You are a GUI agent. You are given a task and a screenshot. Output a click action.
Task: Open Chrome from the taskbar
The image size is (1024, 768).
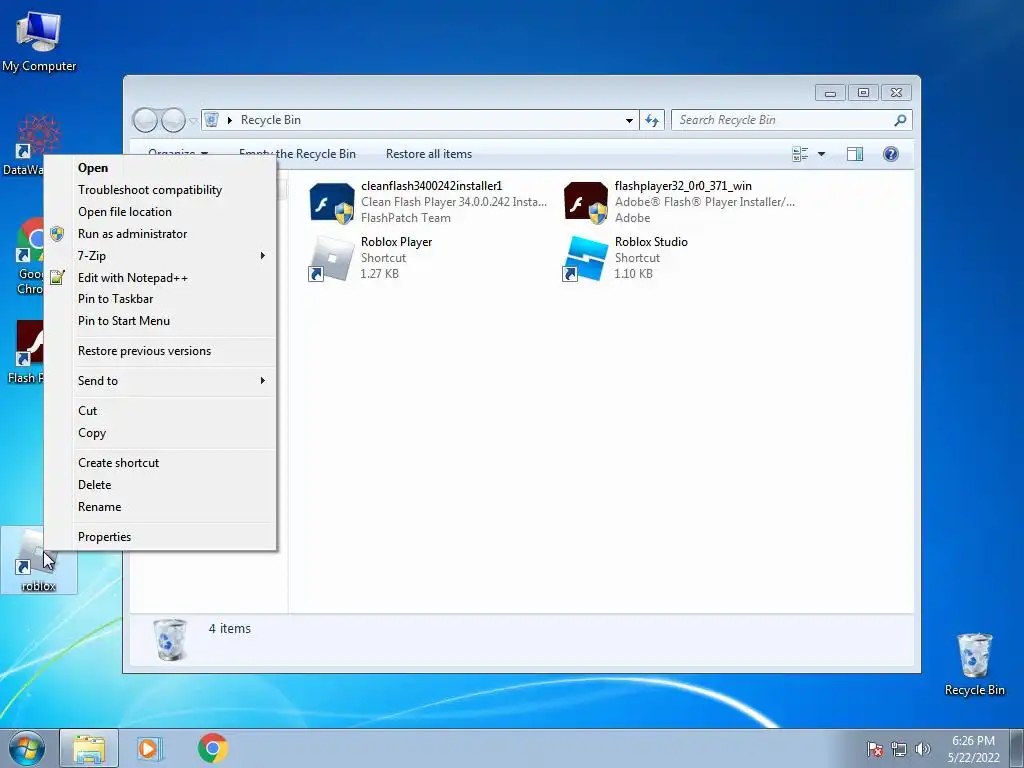tap(213, 748)
